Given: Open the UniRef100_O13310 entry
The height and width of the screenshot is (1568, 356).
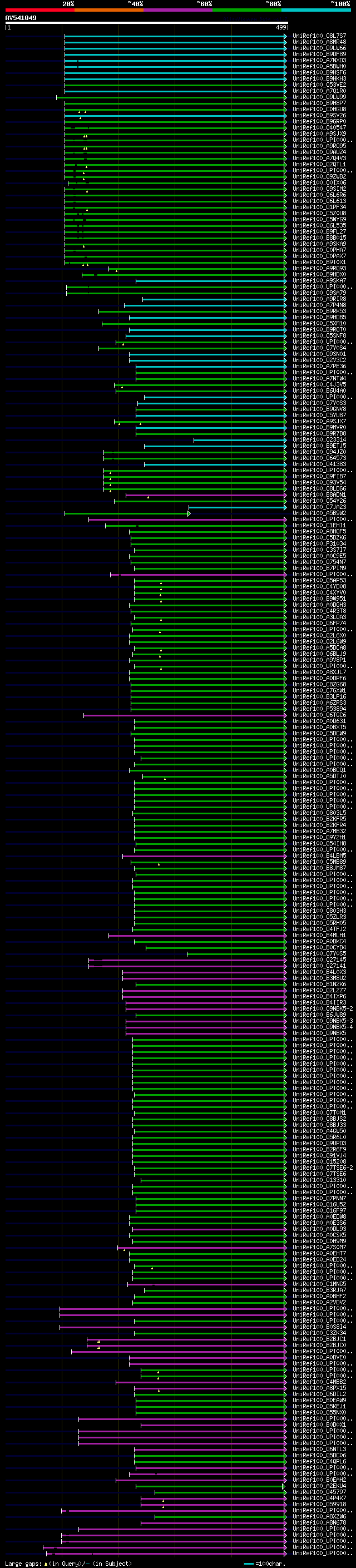Looking at the screenshot, I should tap(319, 1180).
